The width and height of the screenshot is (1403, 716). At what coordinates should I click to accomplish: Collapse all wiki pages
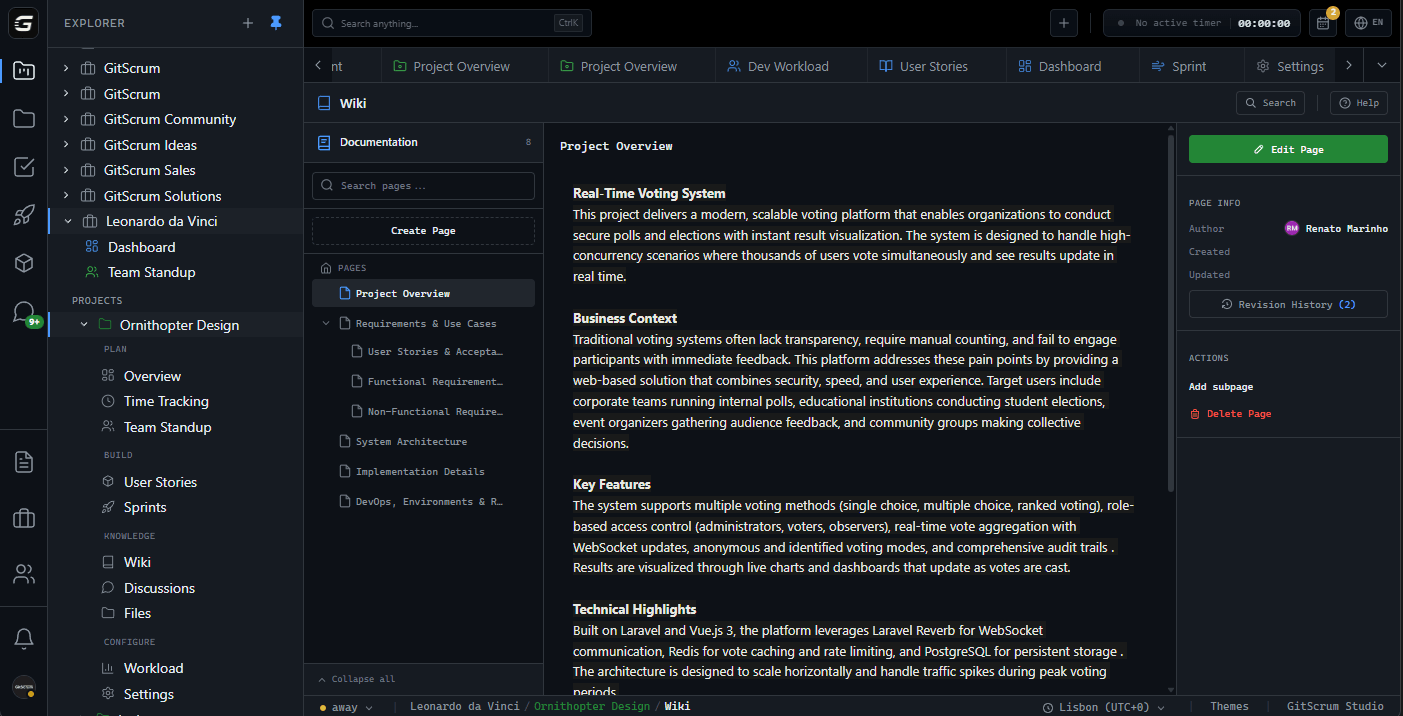(357, 679)
